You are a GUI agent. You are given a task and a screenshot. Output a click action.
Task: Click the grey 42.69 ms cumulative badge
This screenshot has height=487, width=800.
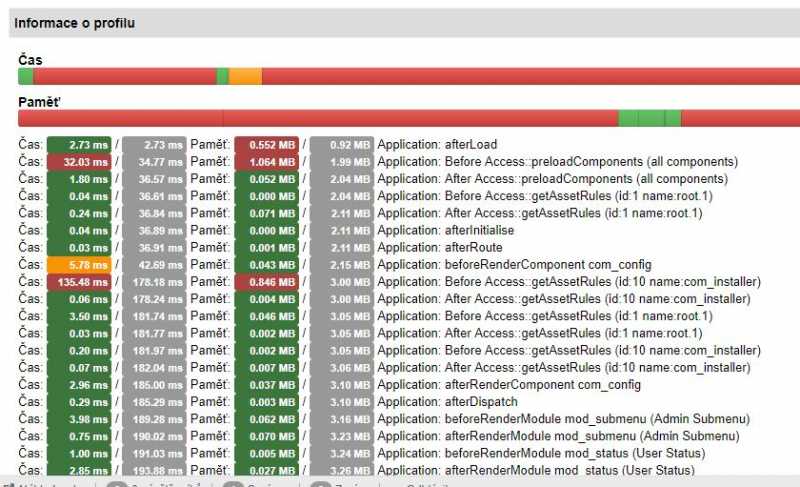coord(154,265)
